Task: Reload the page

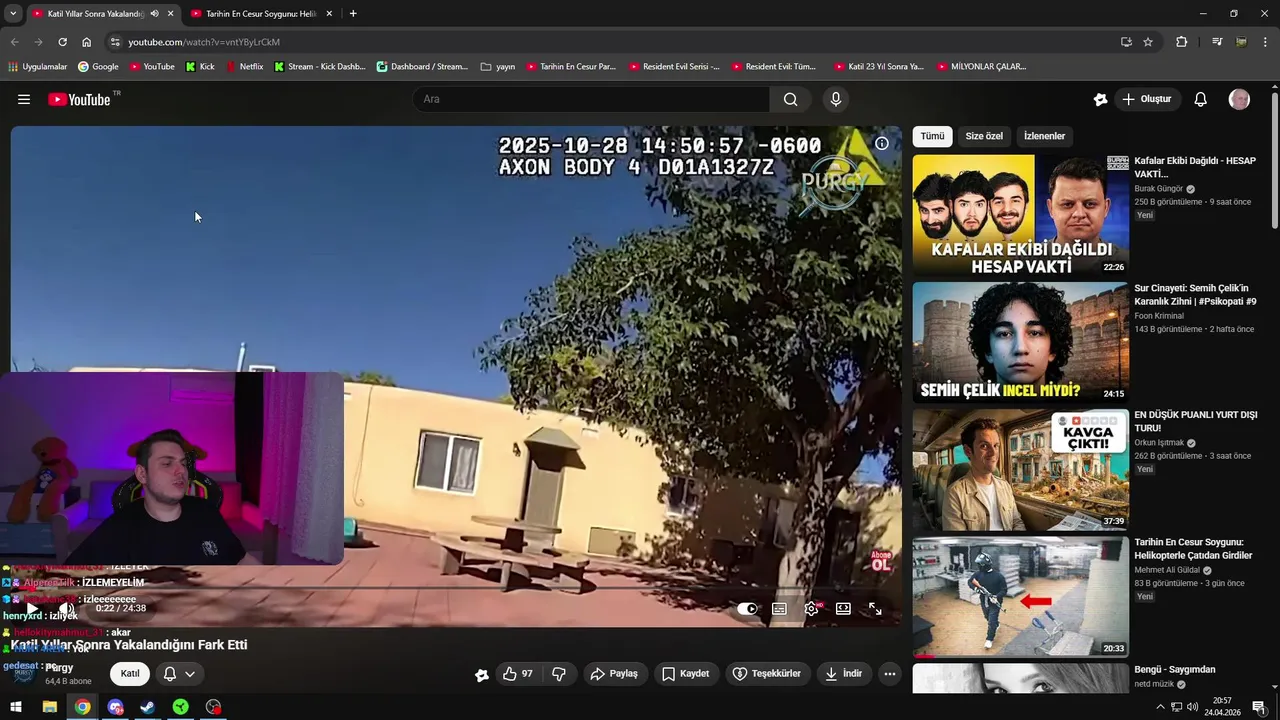Action: pos(62,42)
